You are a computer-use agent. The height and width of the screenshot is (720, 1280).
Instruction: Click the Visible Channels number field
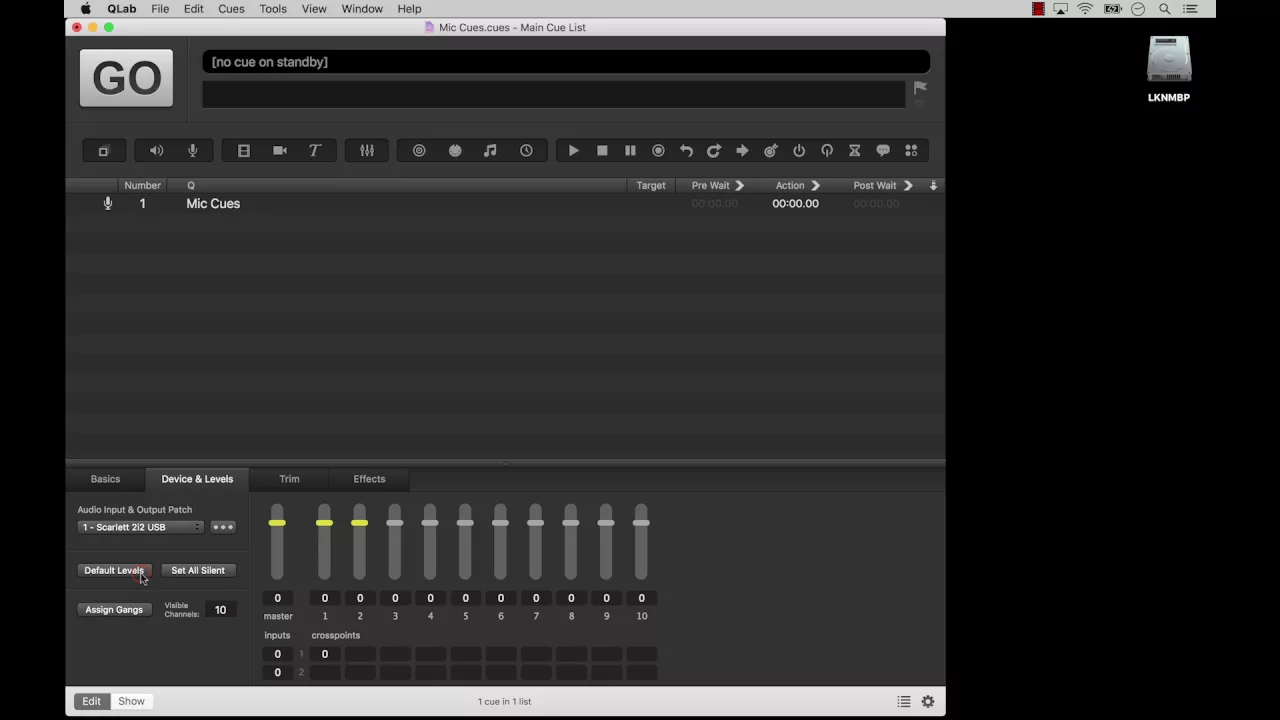point(220,610)
